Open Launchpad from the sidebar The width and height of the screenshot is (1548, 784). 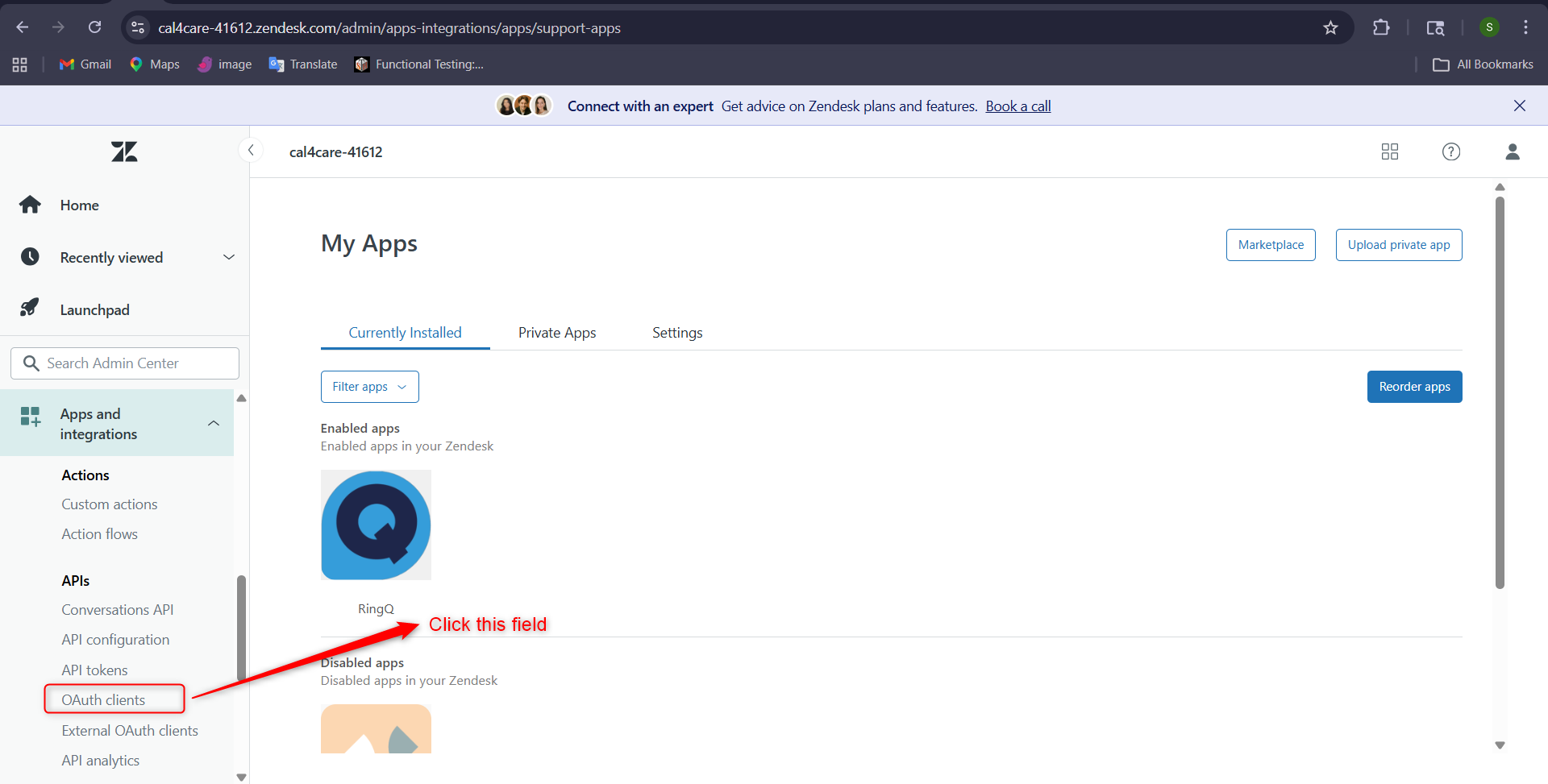coord(94,310)
